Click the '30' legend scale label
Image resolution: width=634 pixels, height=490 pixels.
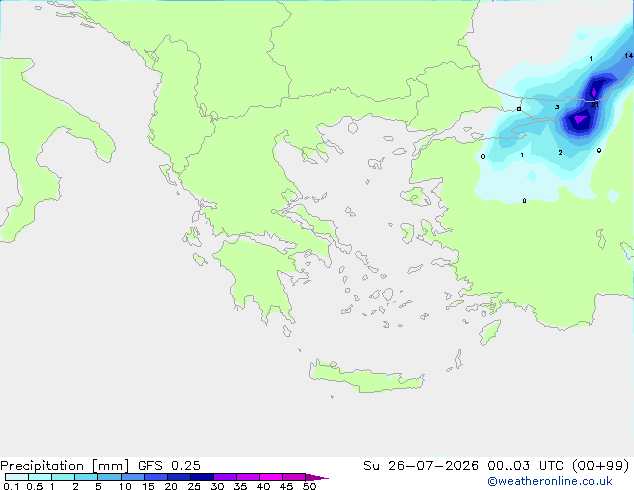coord(217,486)
